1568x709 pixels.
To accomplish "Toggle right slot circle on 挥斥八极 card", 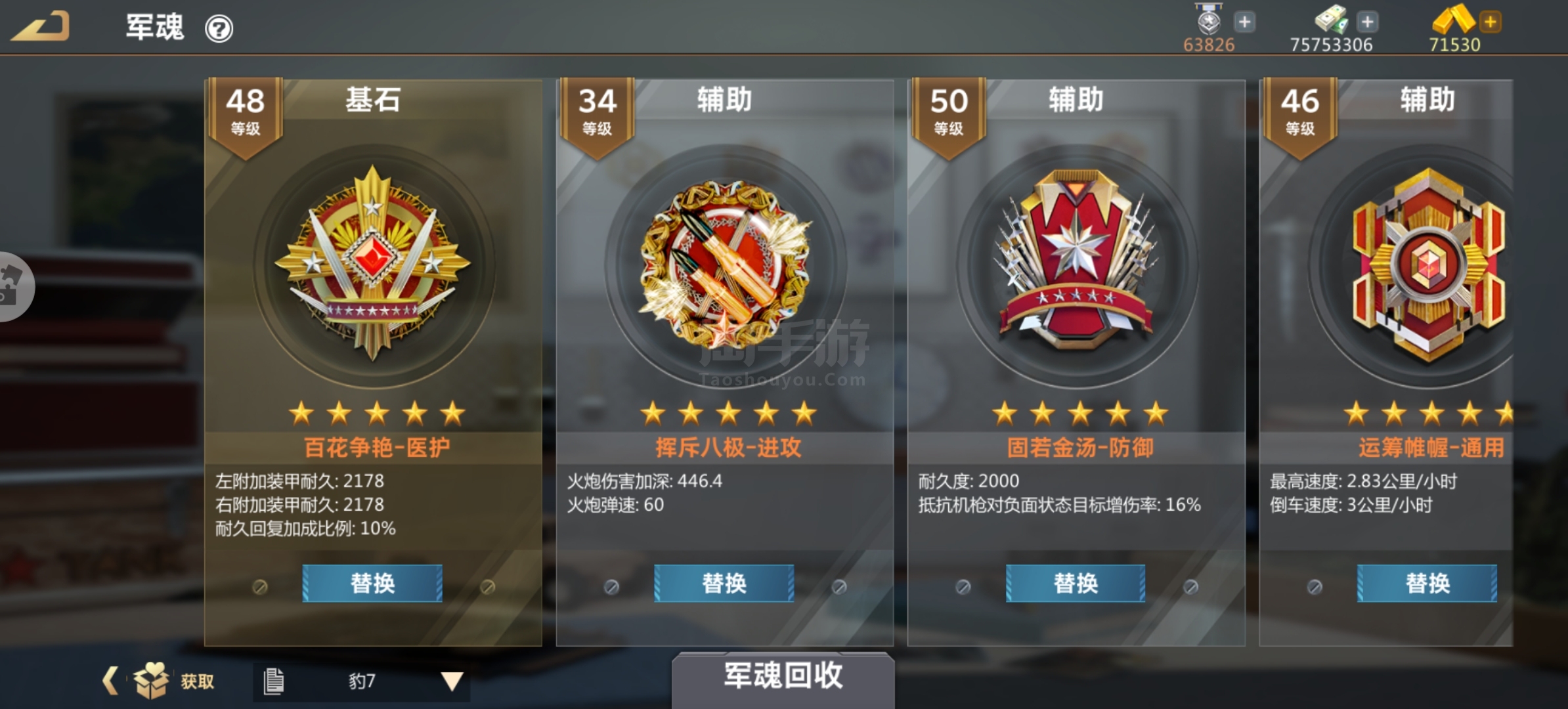I will coord(839,587).
